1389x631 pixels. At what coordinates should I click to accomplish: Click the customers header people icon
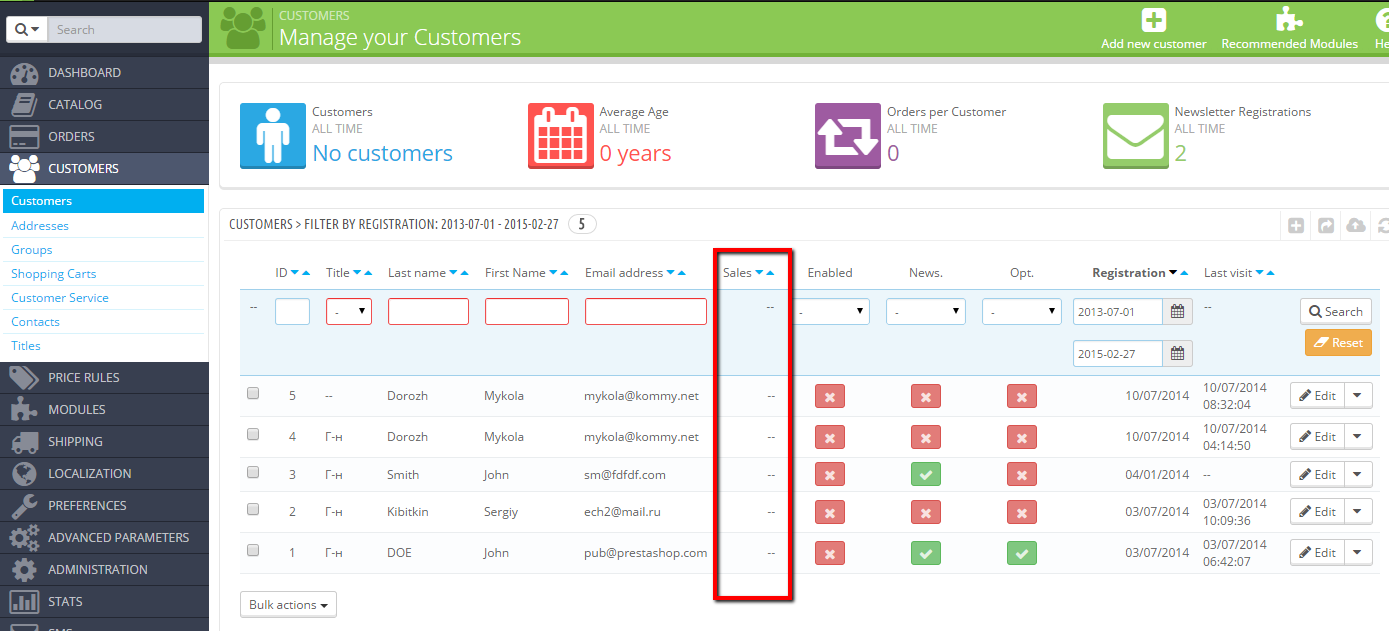[x=242, y=27]
